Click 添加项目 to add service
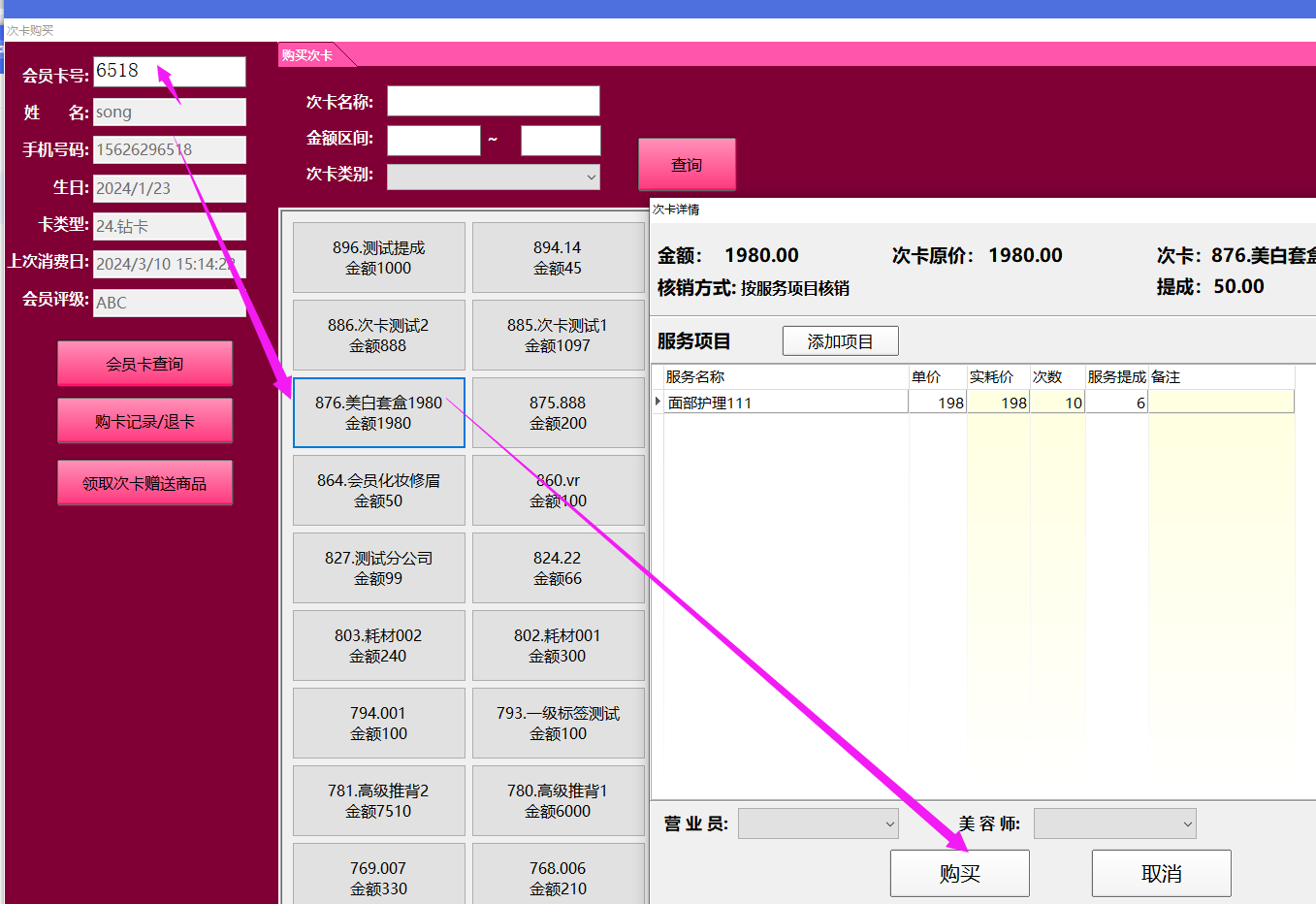The height and width of the screenshot is (904, 1316). pos(840,341)
